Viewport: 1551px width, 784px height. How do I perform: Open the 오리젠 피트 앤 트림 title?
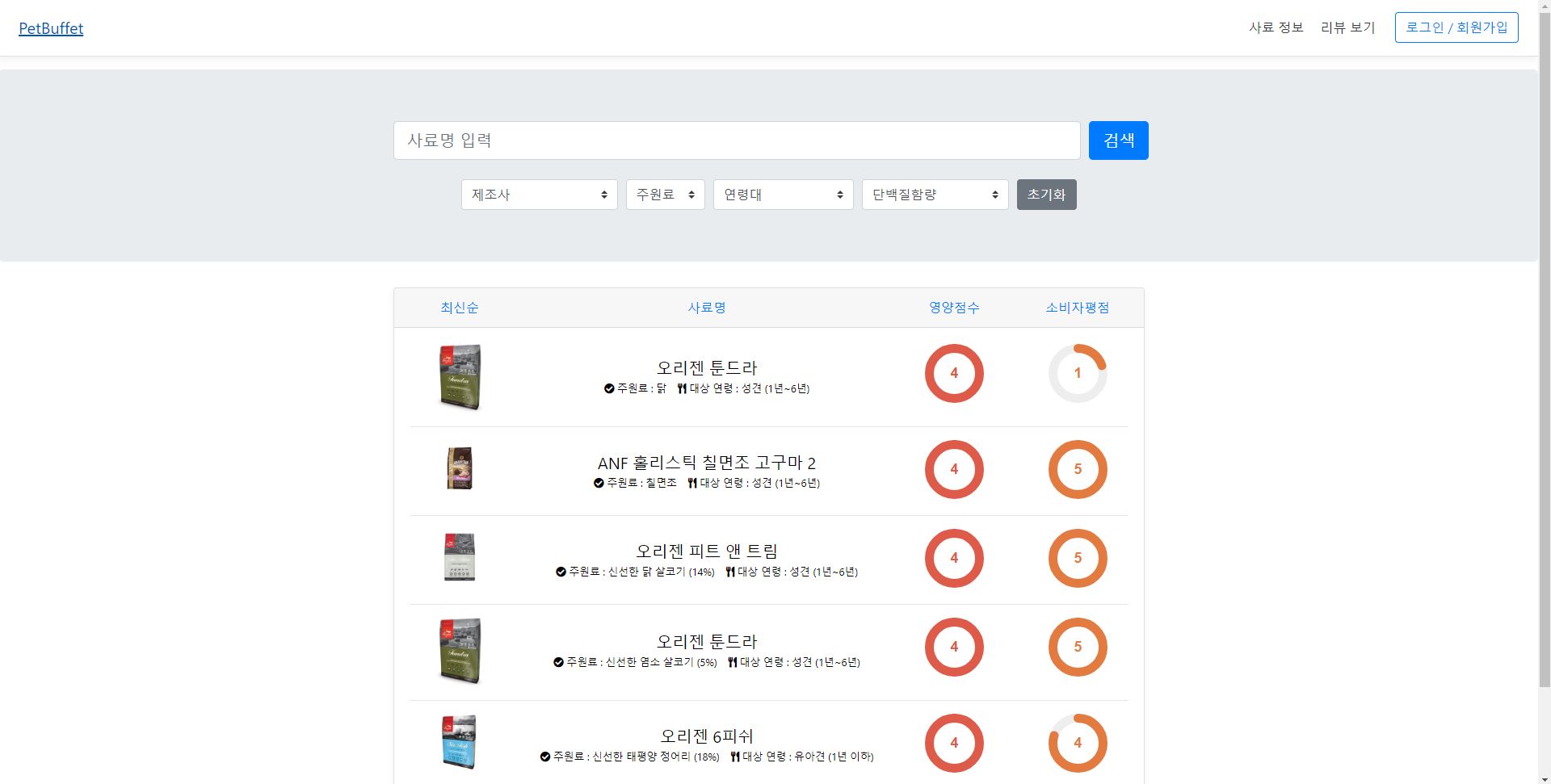coord(707,551)
